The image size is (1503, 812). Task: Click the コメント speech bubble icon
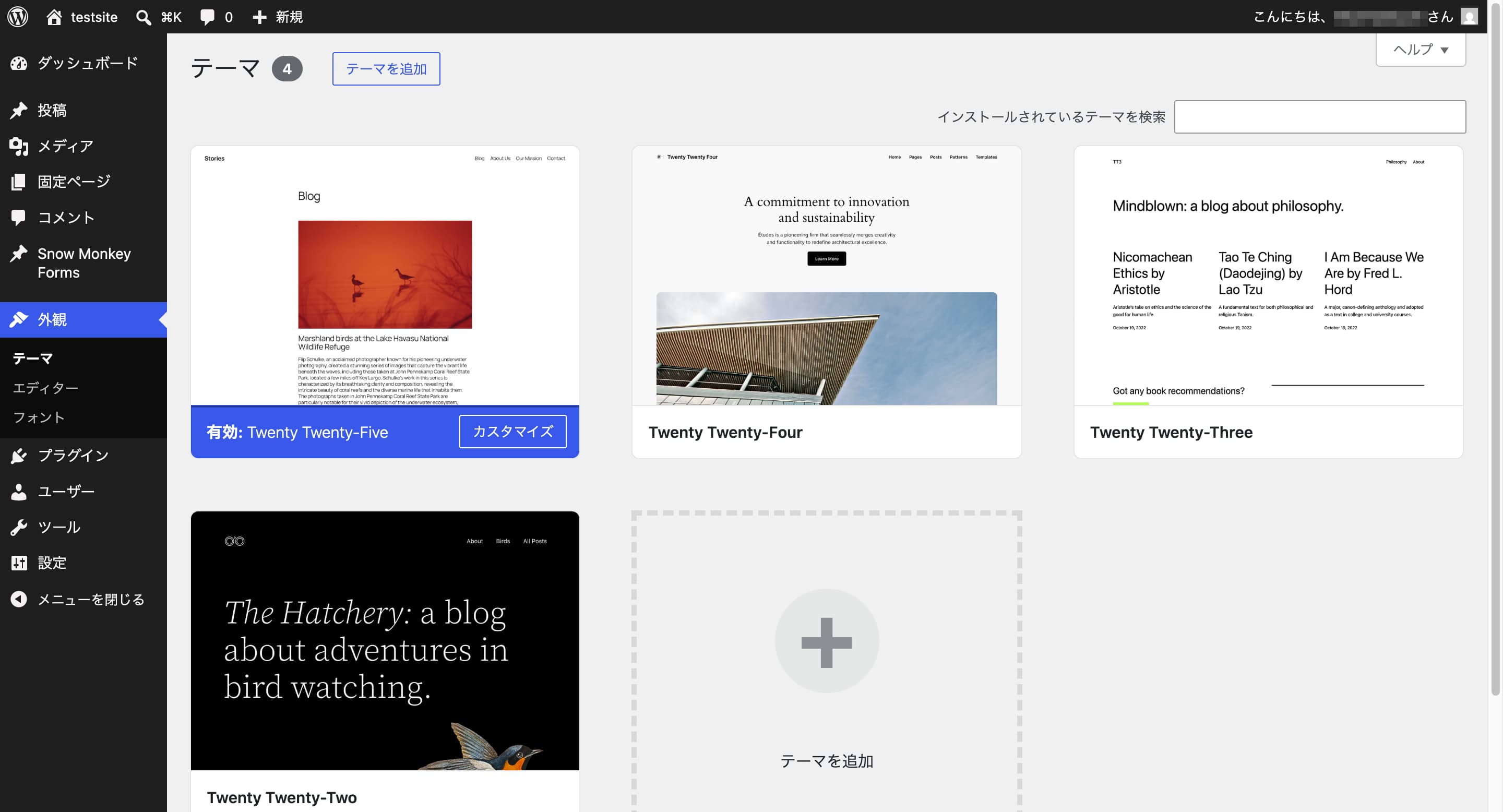pyautogui.click(x=19, y=218)
